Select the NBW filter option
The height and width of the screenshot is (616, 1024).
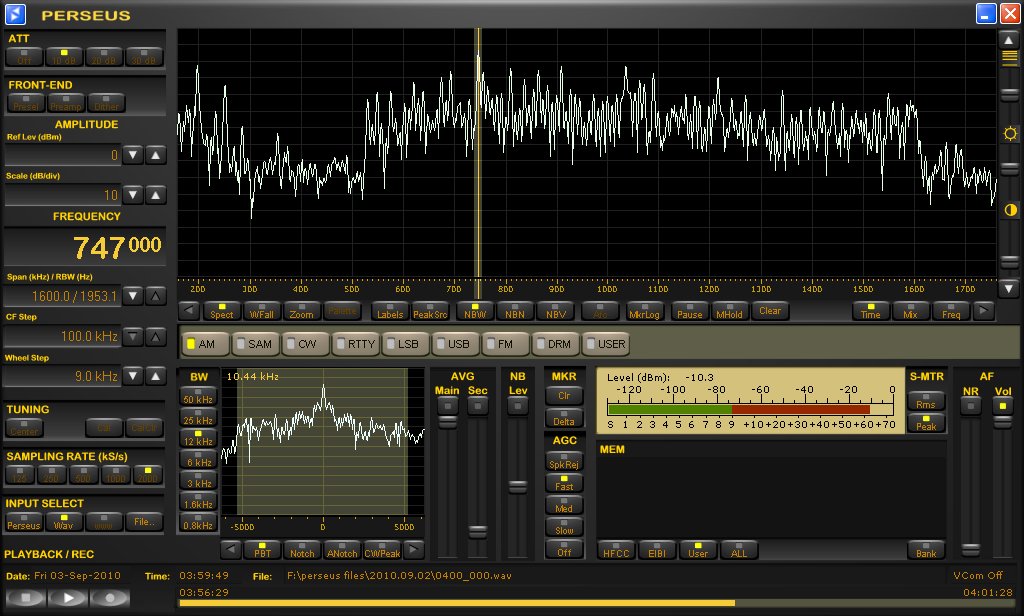pos(475,311)
